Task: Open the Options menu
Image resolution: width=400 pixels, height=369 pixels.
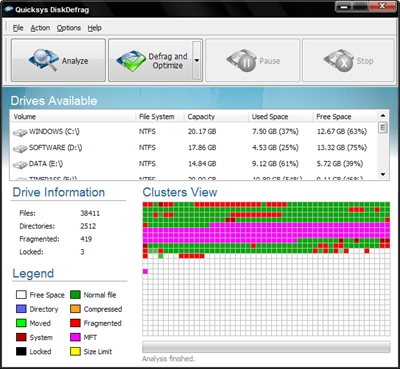Action: [x=69, y=28]
